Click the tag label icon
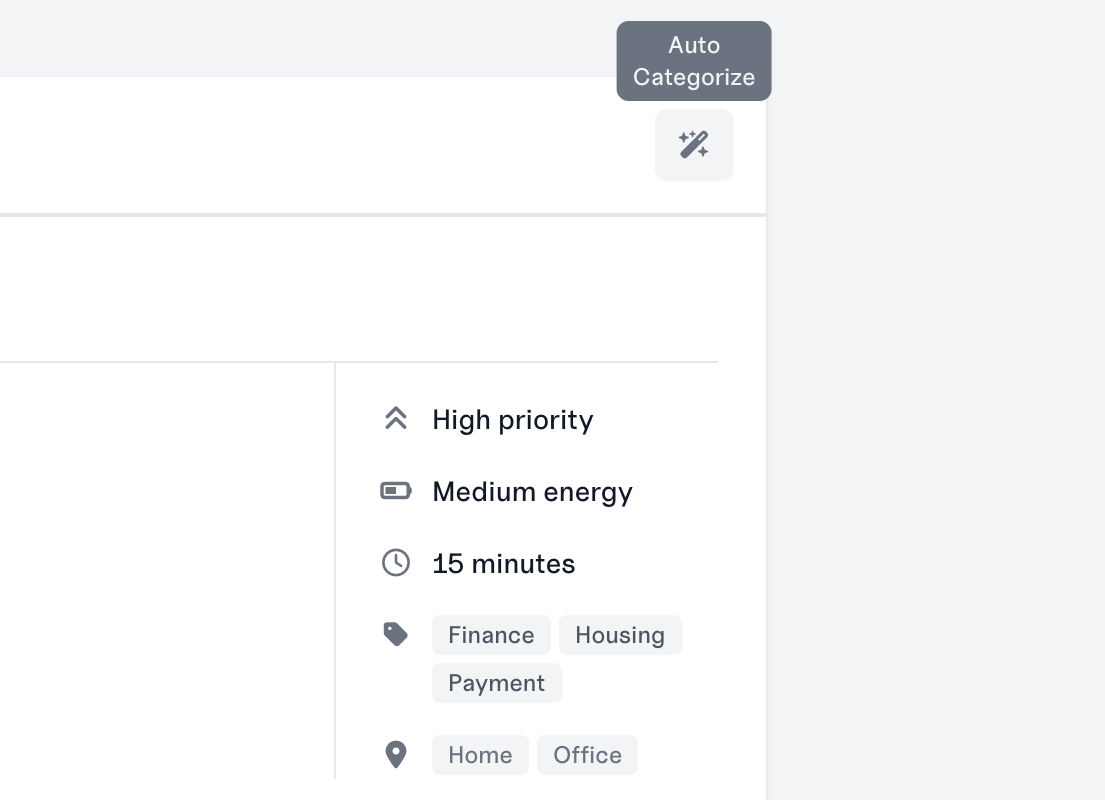The image size is (1105, 800). click(395, 634)
